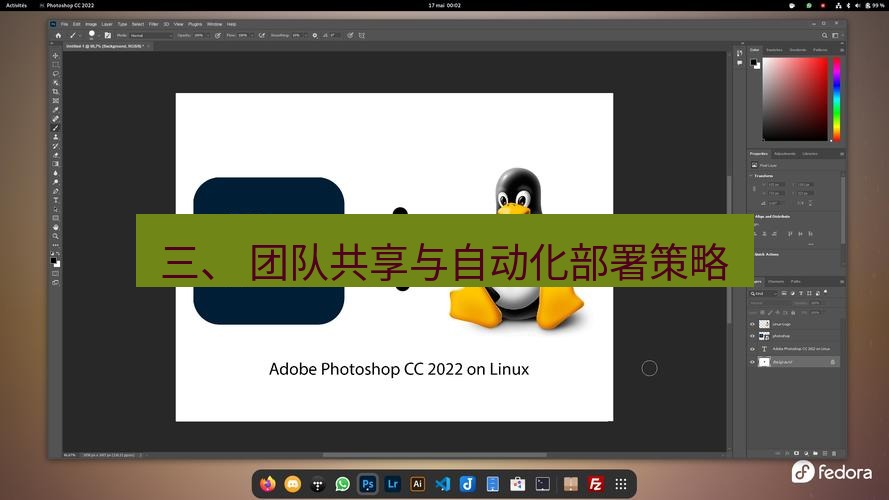Hide the Linux Logo layer

(752, 324)
